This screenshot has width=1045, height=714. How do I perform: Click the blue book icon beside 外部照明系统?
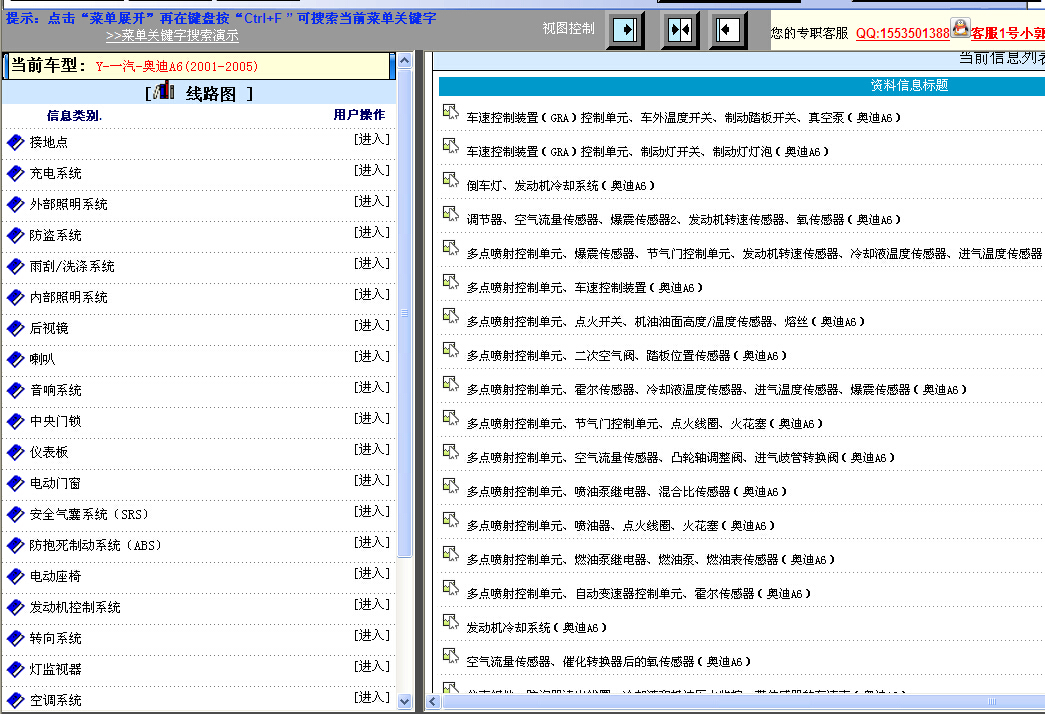[x=15, y=204]
